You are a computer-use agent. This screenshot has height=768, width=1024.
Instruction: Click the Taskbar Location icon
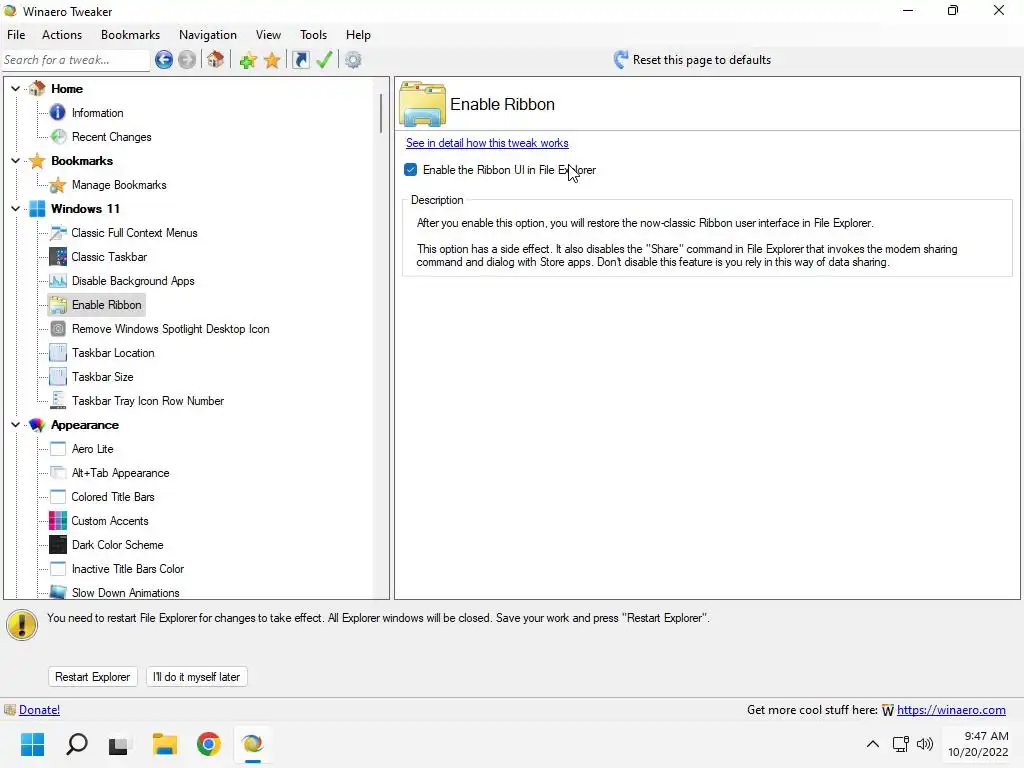click(x=57, y=353)
